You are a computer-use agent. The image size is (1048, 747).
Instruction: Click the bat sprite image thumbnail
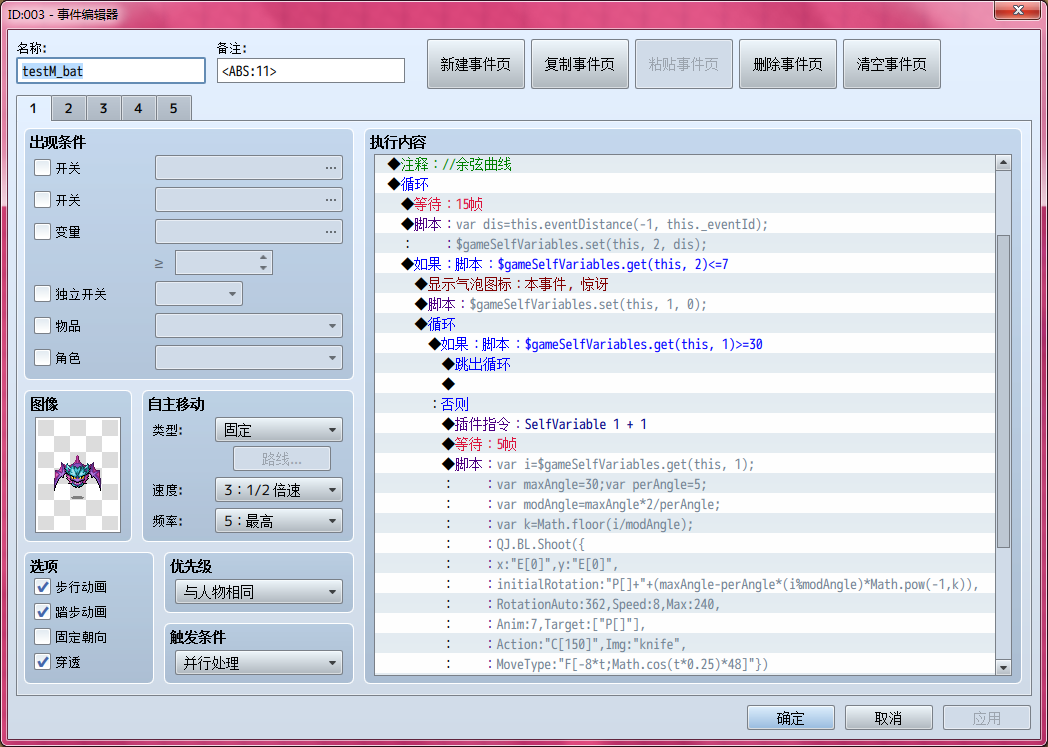[x=78, y=475]
